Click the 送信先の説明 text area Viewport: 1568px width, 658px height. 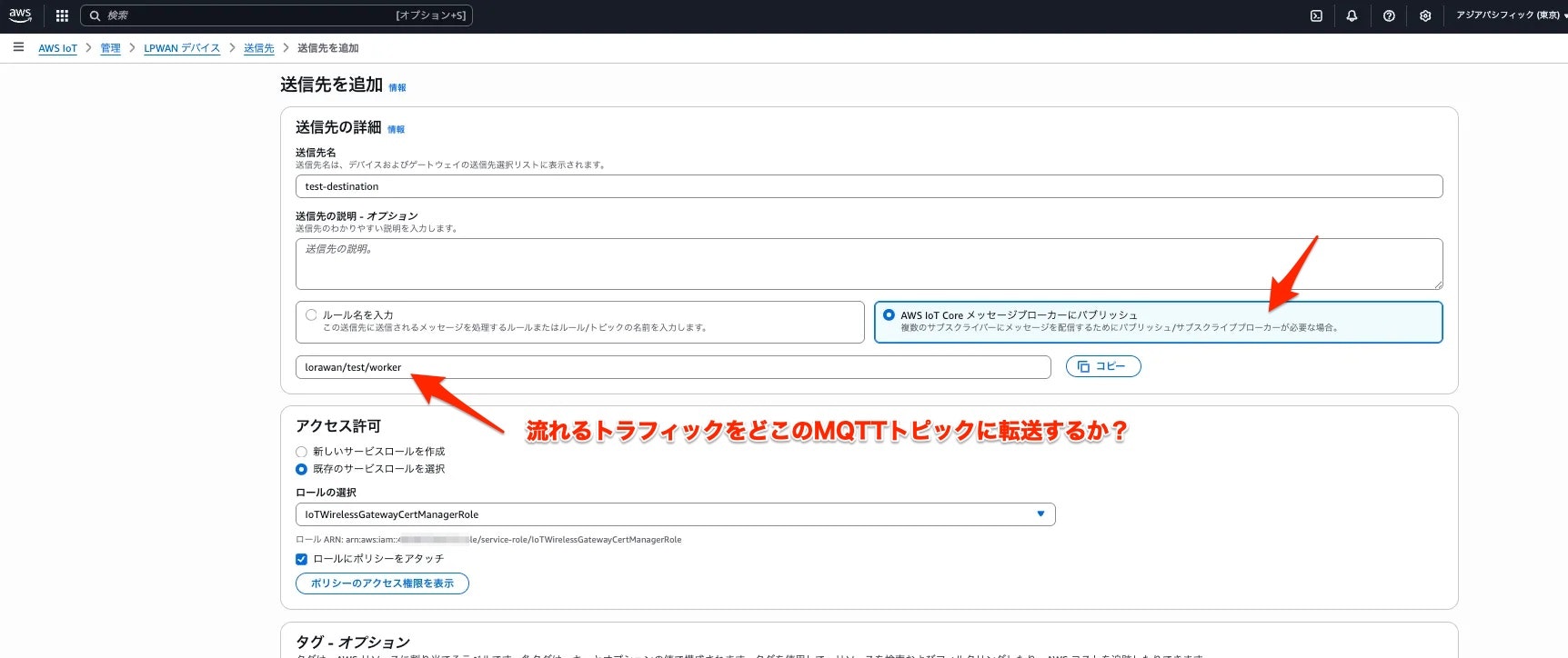[x=869, y=264]
